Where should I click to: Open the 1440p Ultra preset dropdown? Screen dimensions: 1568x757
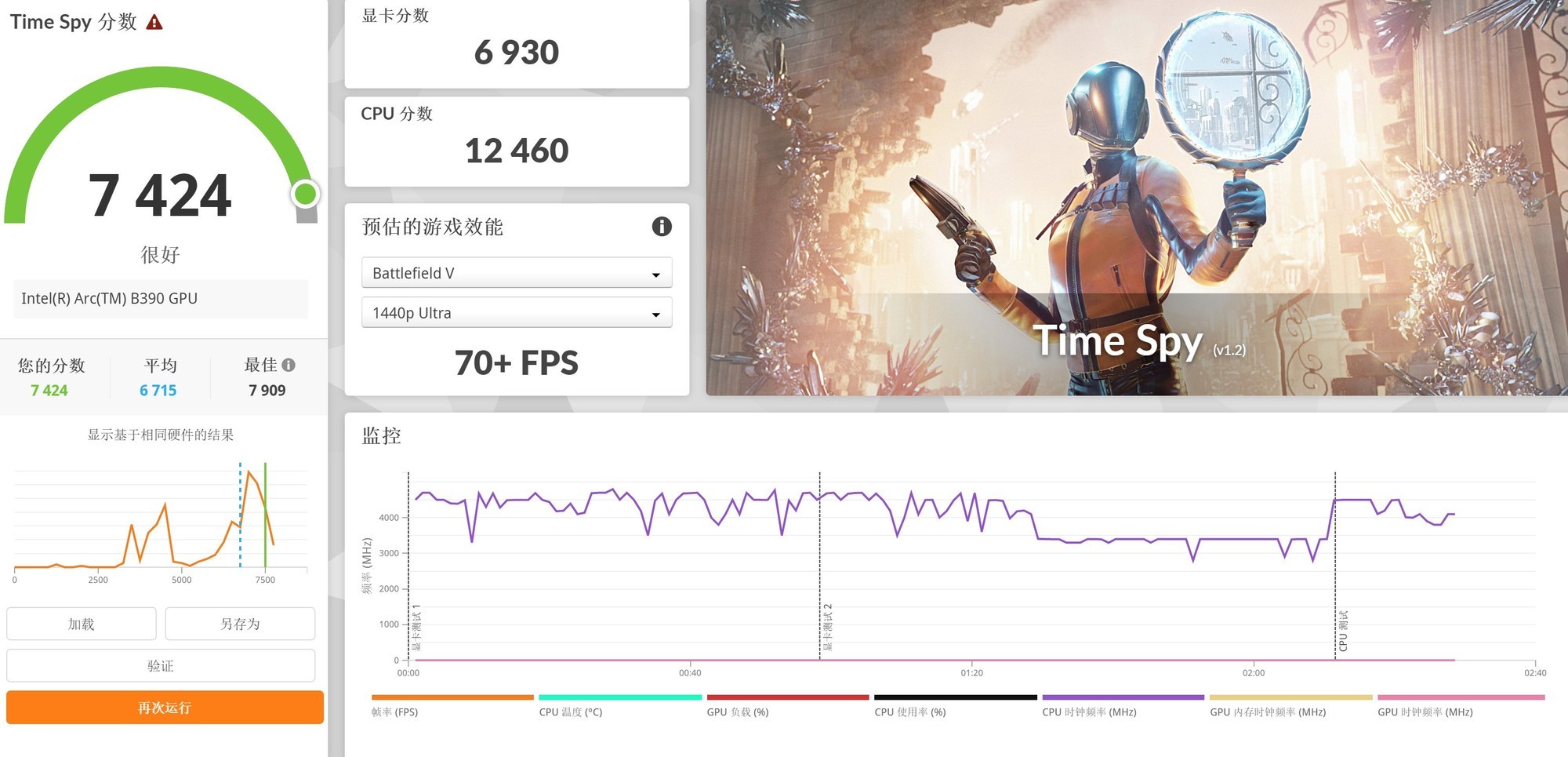click(516, 312)
